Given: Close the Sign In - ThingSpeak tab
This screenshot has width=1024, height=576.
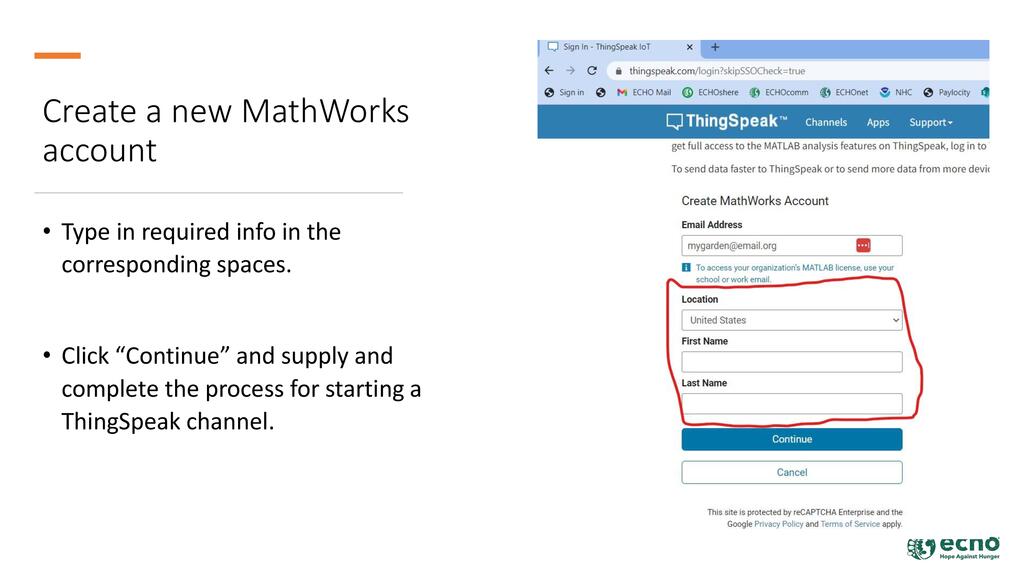Looking at the screenshot, I should pyautogui.click(x=689, y=47).
